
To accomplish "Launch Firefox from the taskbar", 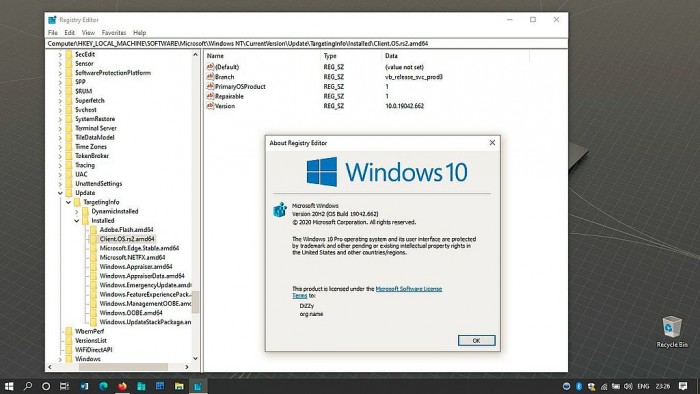I will point(122,386).
